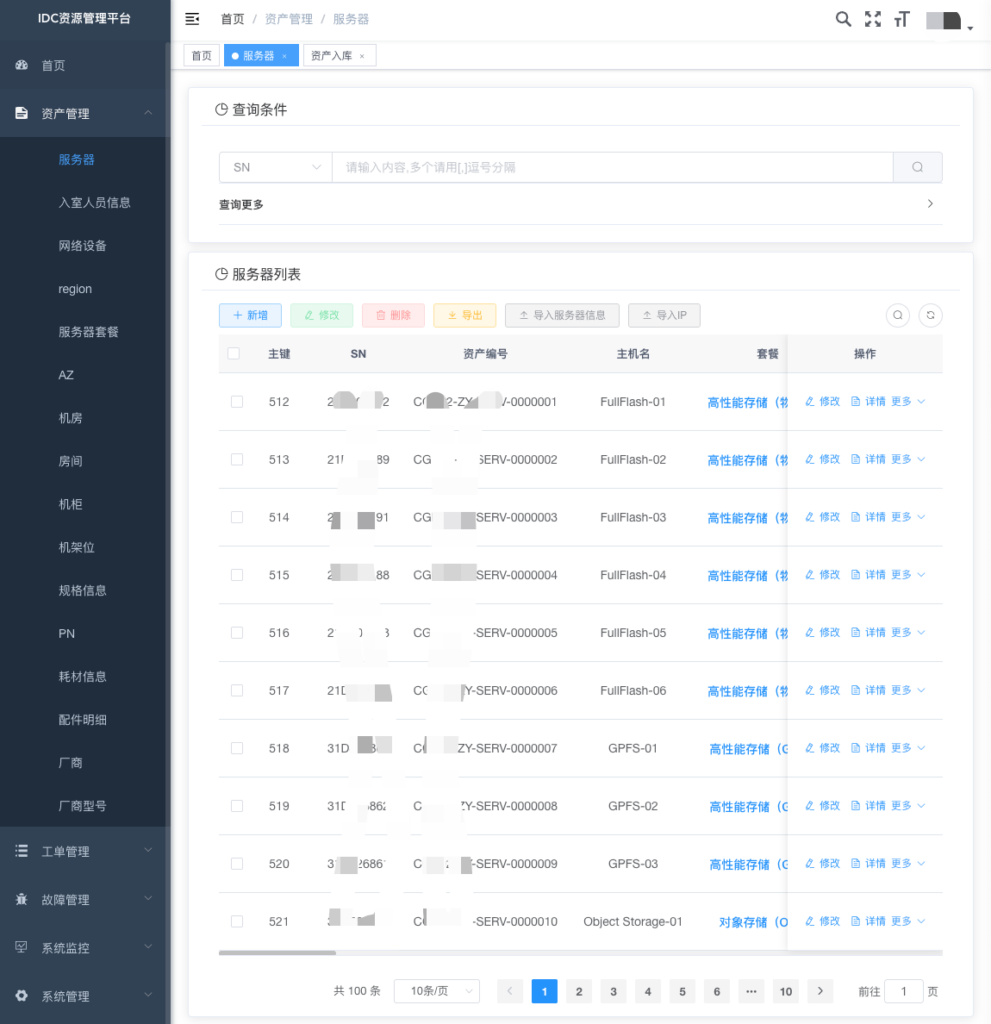Open the SN search field dropdown
991x1024 pixels.
(275, 167)
